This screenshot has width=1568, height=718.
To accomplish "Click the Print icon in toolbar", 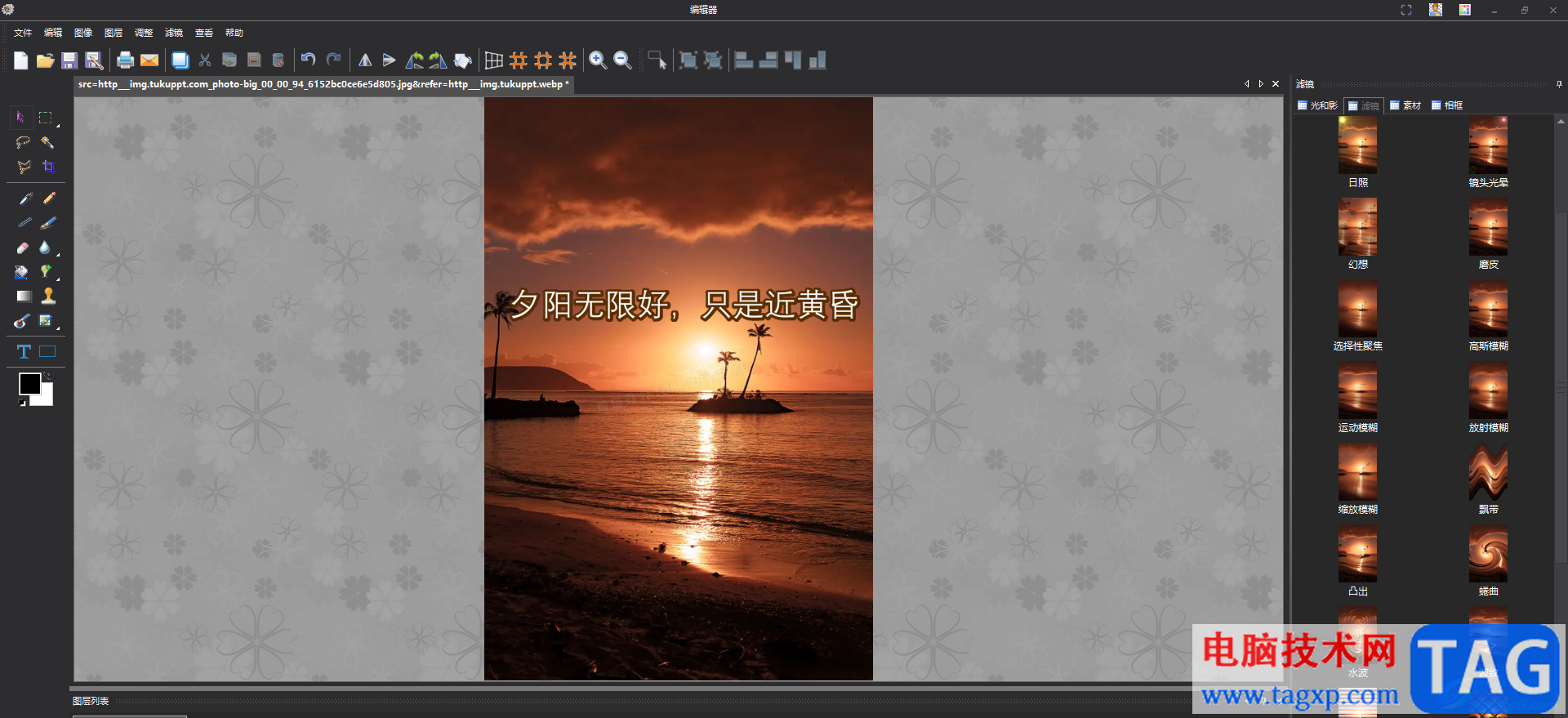I will coord(125,60).
